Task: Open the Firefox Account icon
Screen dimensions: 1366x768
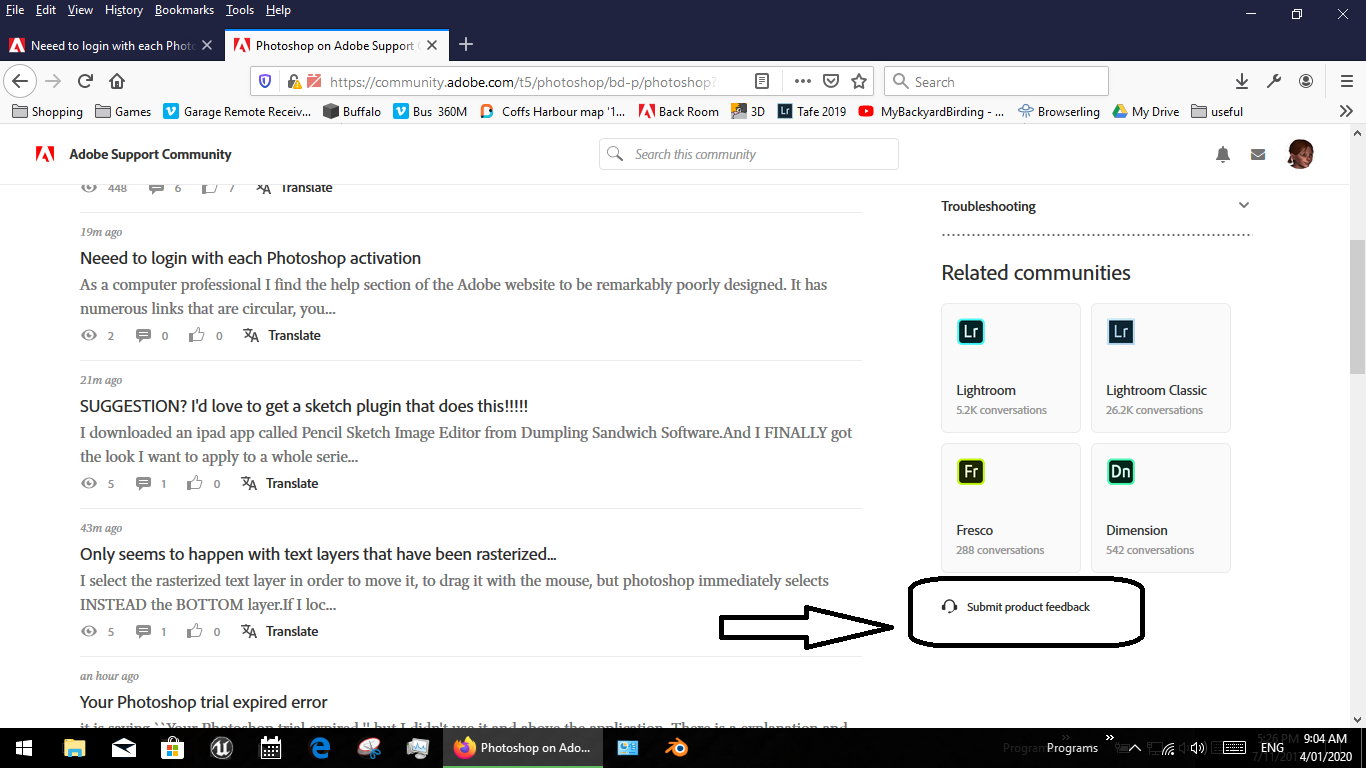Action: pos(1306,81)
